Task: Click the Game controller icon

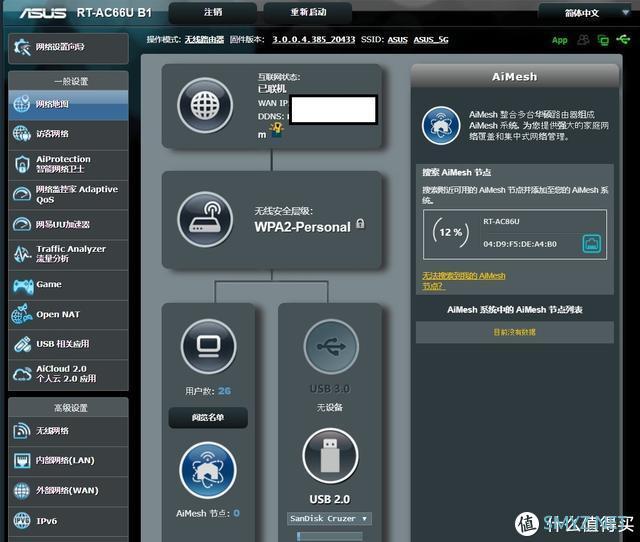Action: pos(23,285)
